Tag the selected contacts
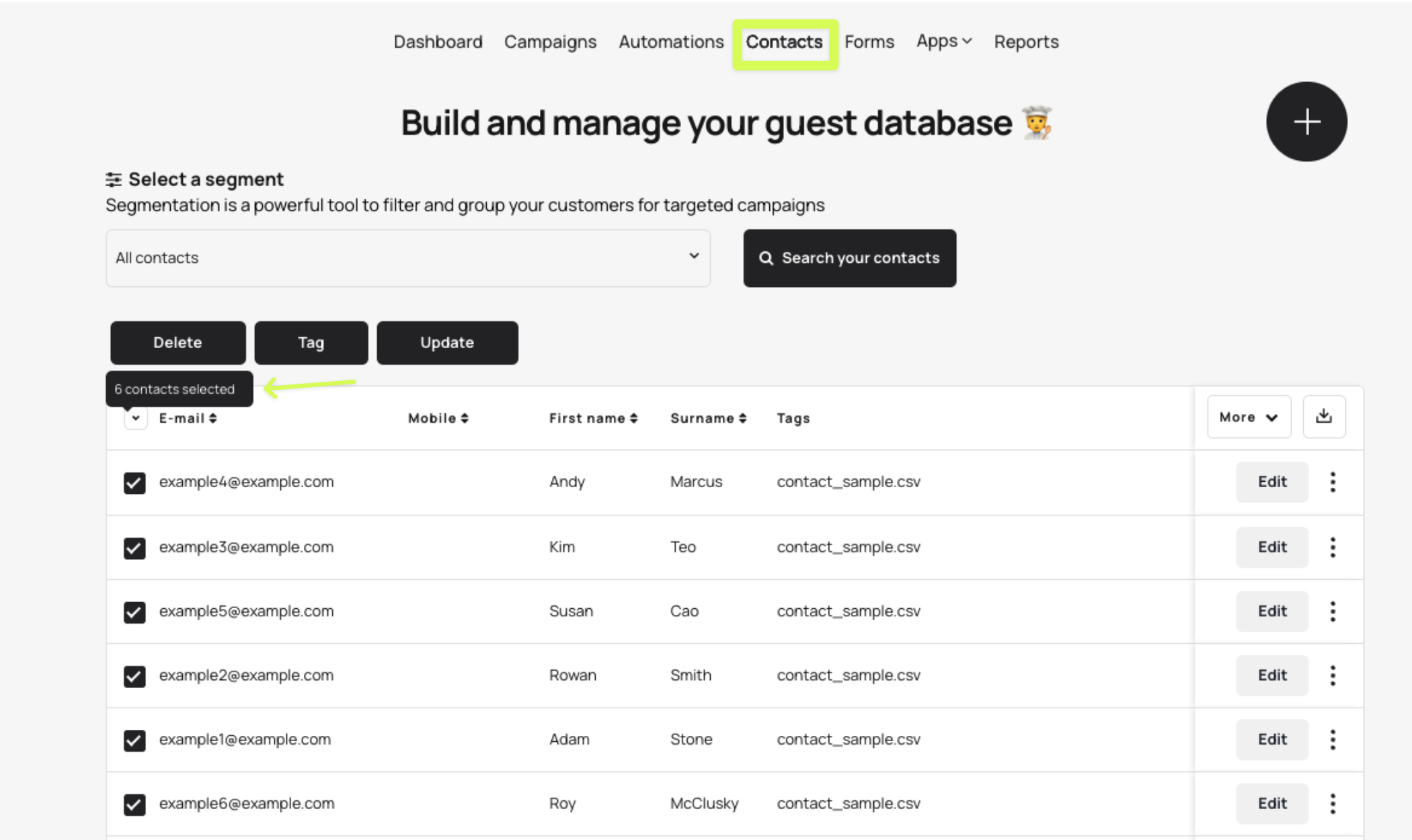 pyautogui.click(x=311, y=343)
